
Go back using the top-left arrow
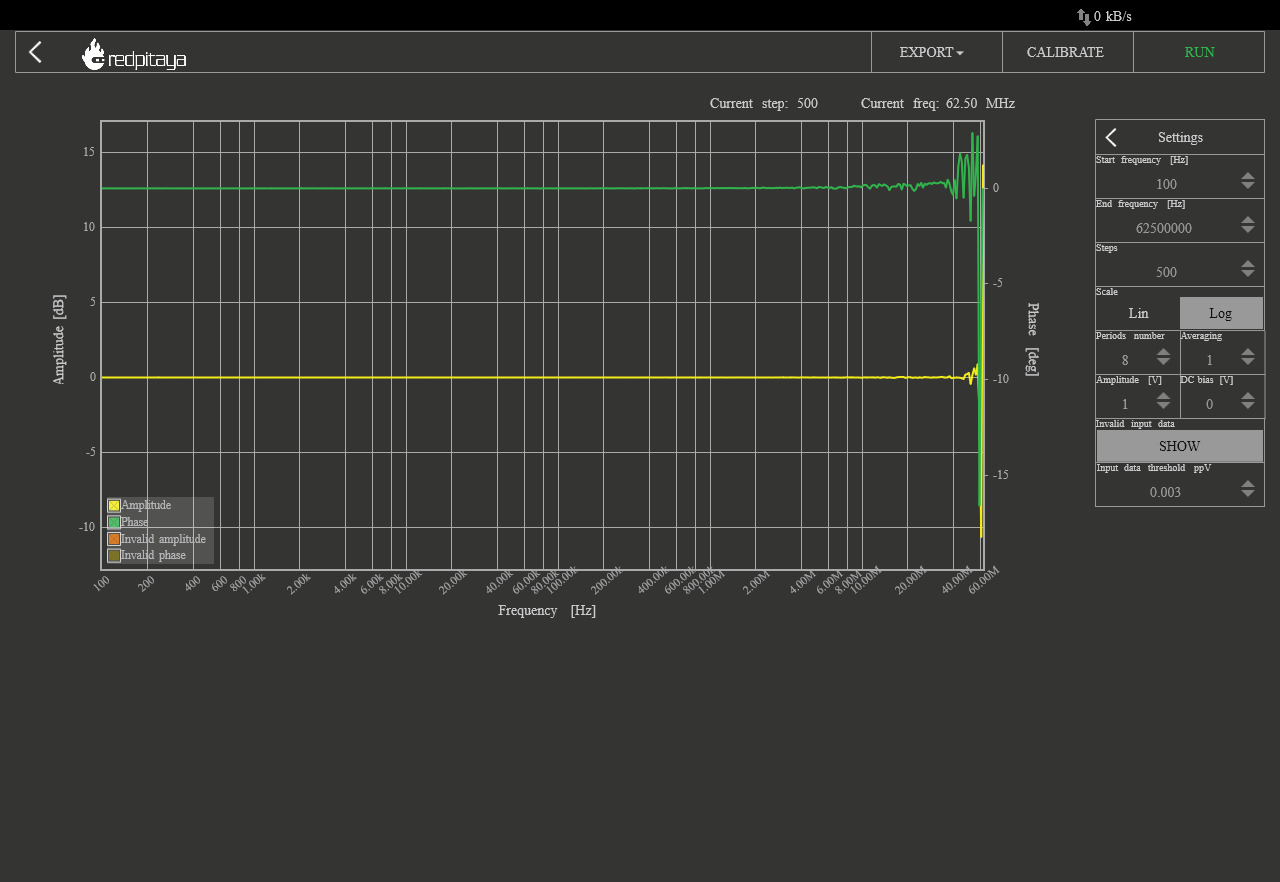(36, 52)
